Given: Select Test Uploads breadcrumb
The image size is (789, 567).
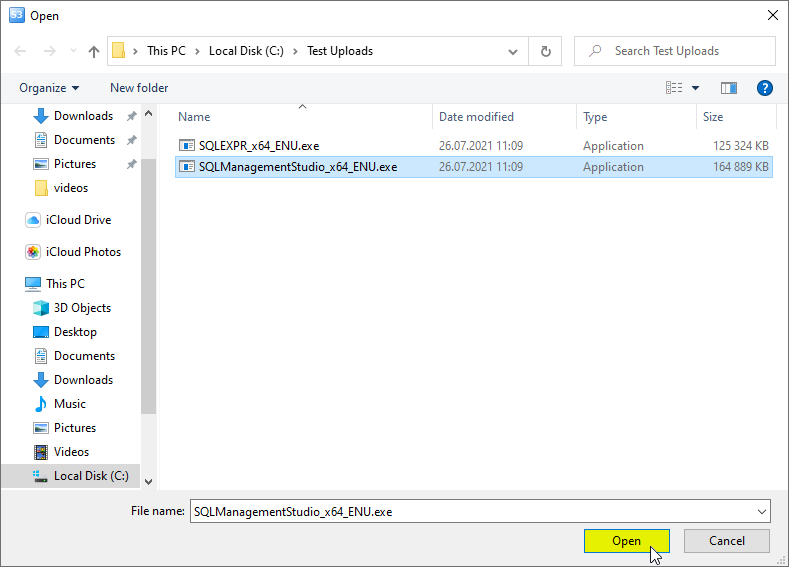Looking at the screenshot, I should coord(340,51).
